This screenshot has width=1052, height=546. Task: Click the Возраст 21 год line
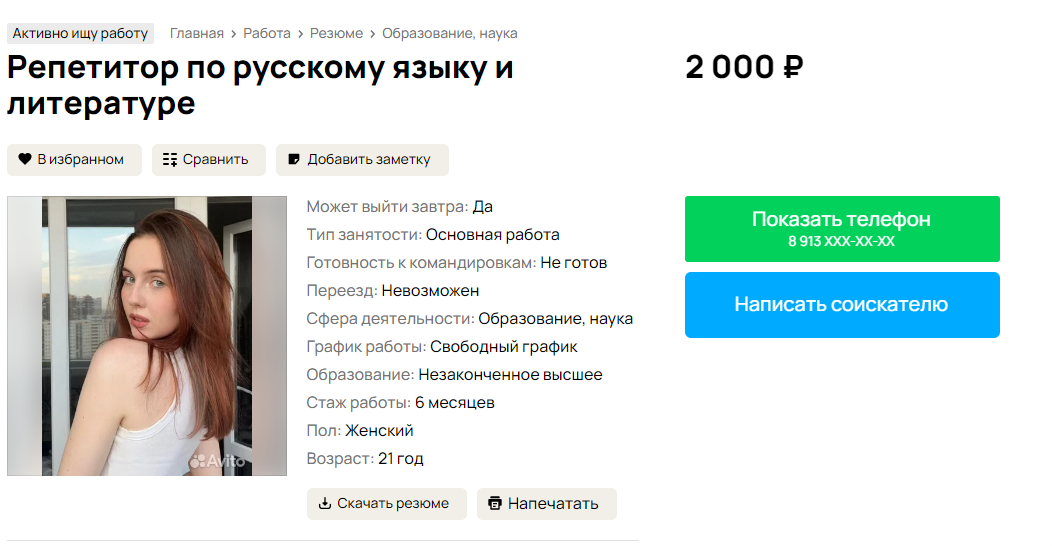click(365, 459)
